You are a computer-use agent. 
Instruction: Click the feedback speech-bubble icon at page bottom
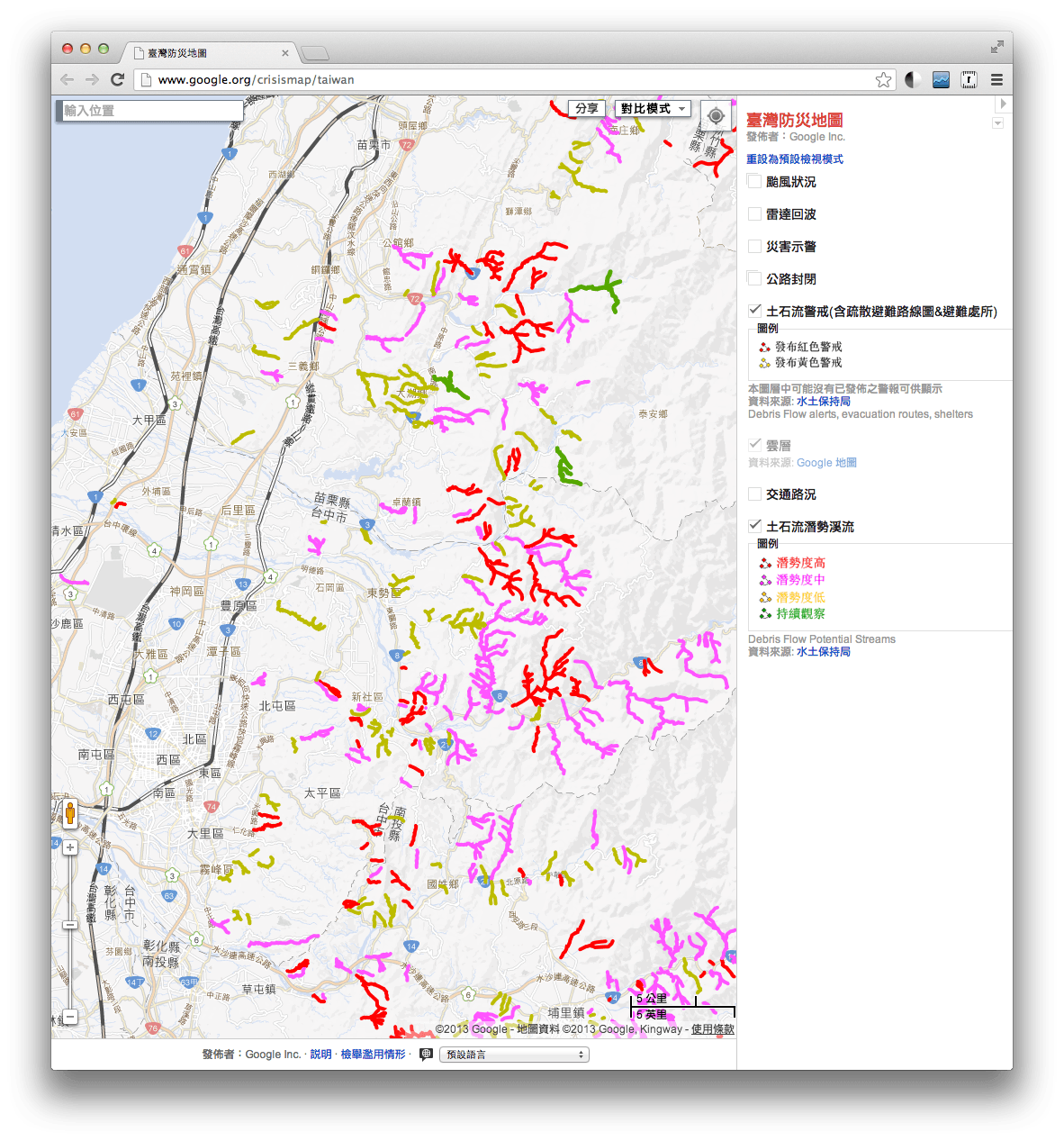pos(426,1054)
